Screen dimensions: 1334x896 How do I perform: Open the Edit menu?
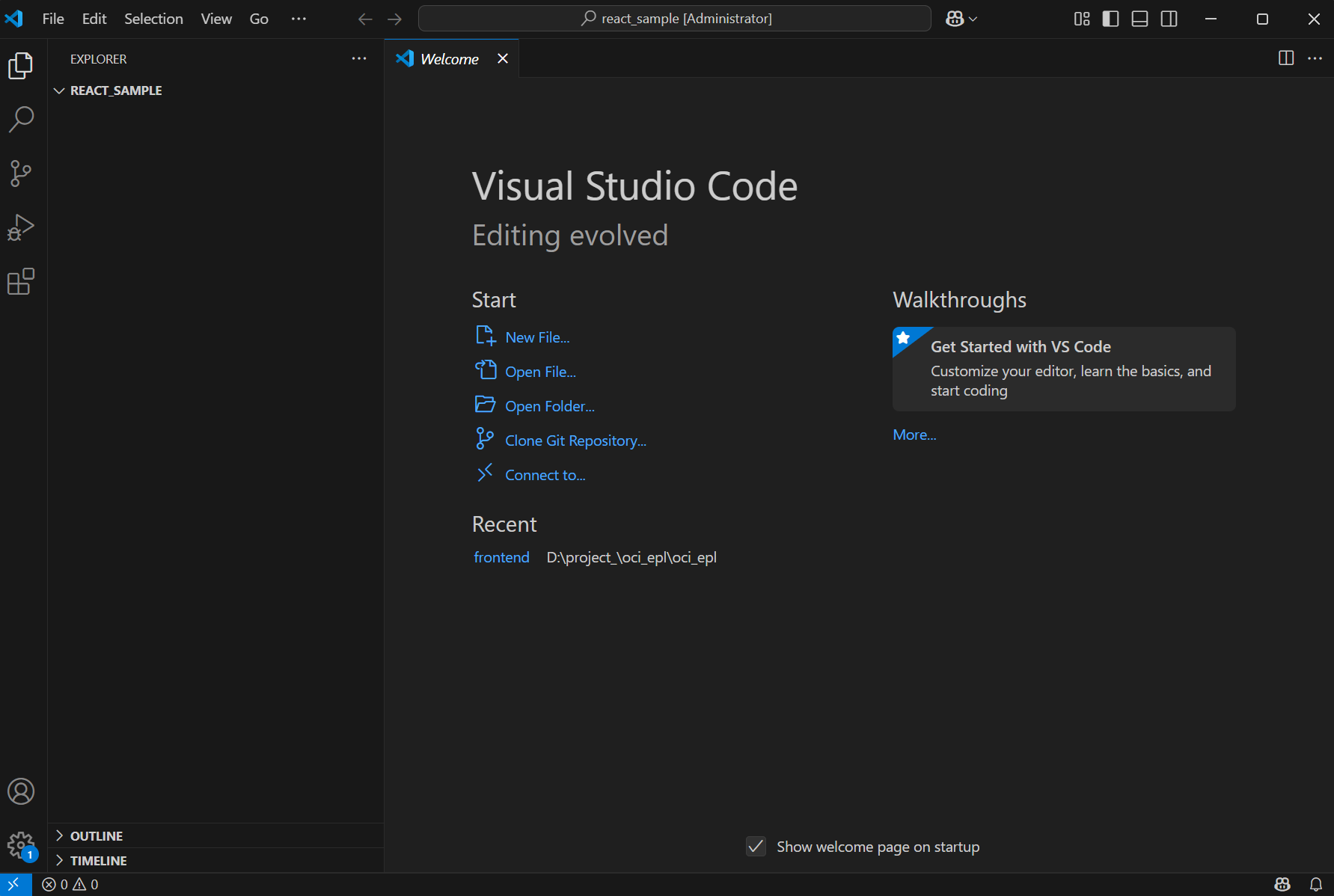[94, 19]
